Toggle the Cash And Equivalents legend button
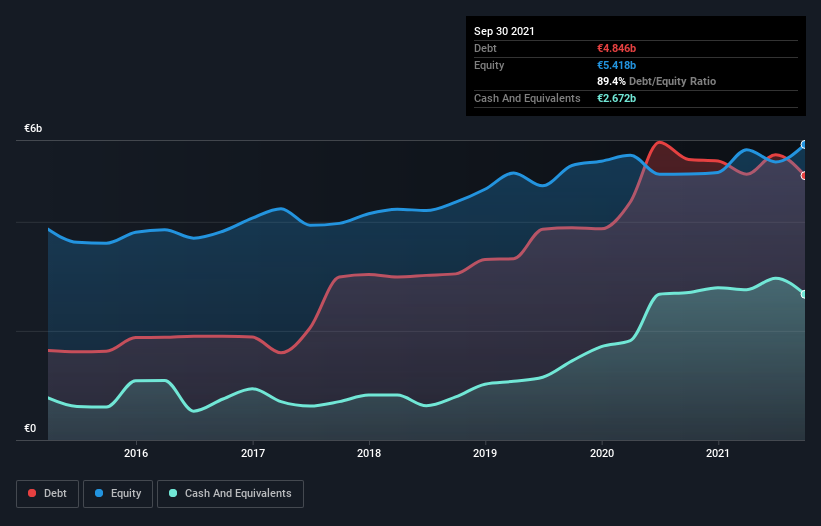 (230, 494)
